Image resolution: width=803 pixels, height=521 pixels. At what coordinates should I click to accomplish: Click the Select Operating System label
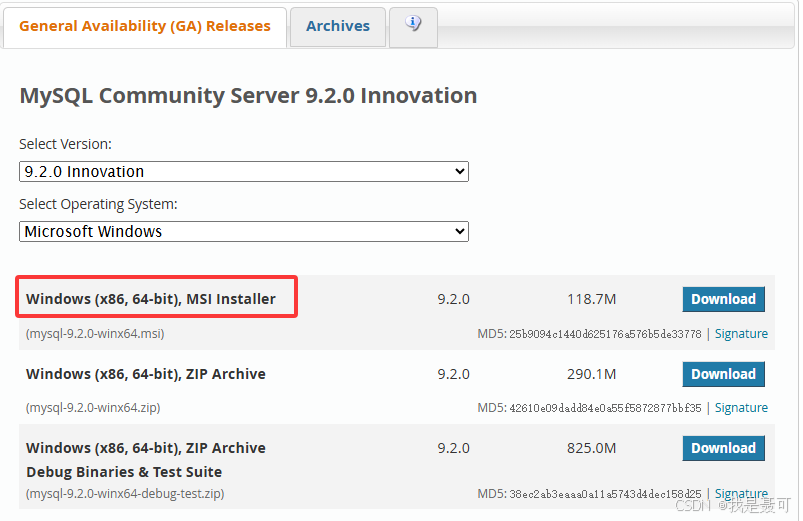tap(98, 204)
